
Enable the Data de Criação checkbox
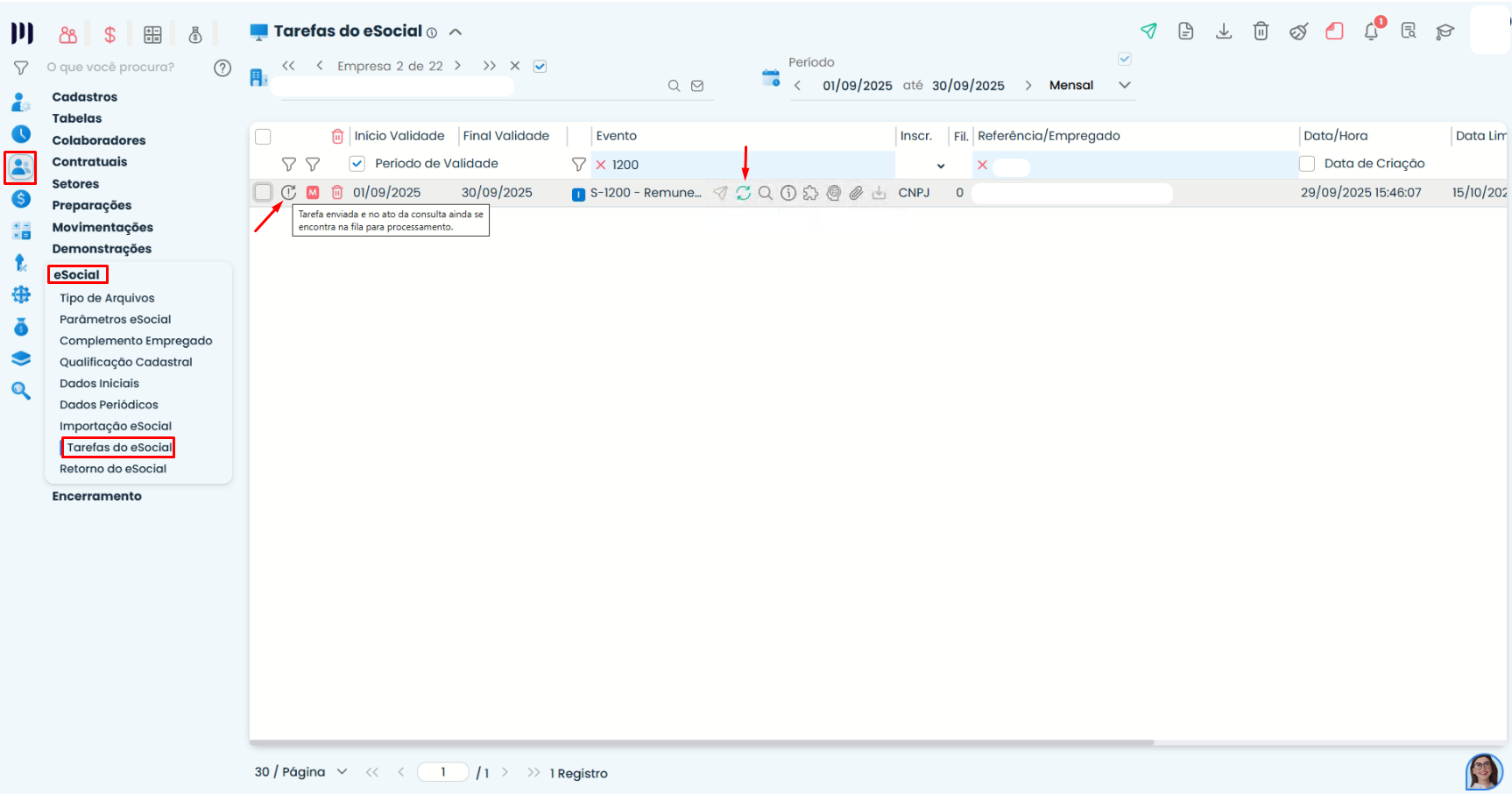(x=1307, y=164)
